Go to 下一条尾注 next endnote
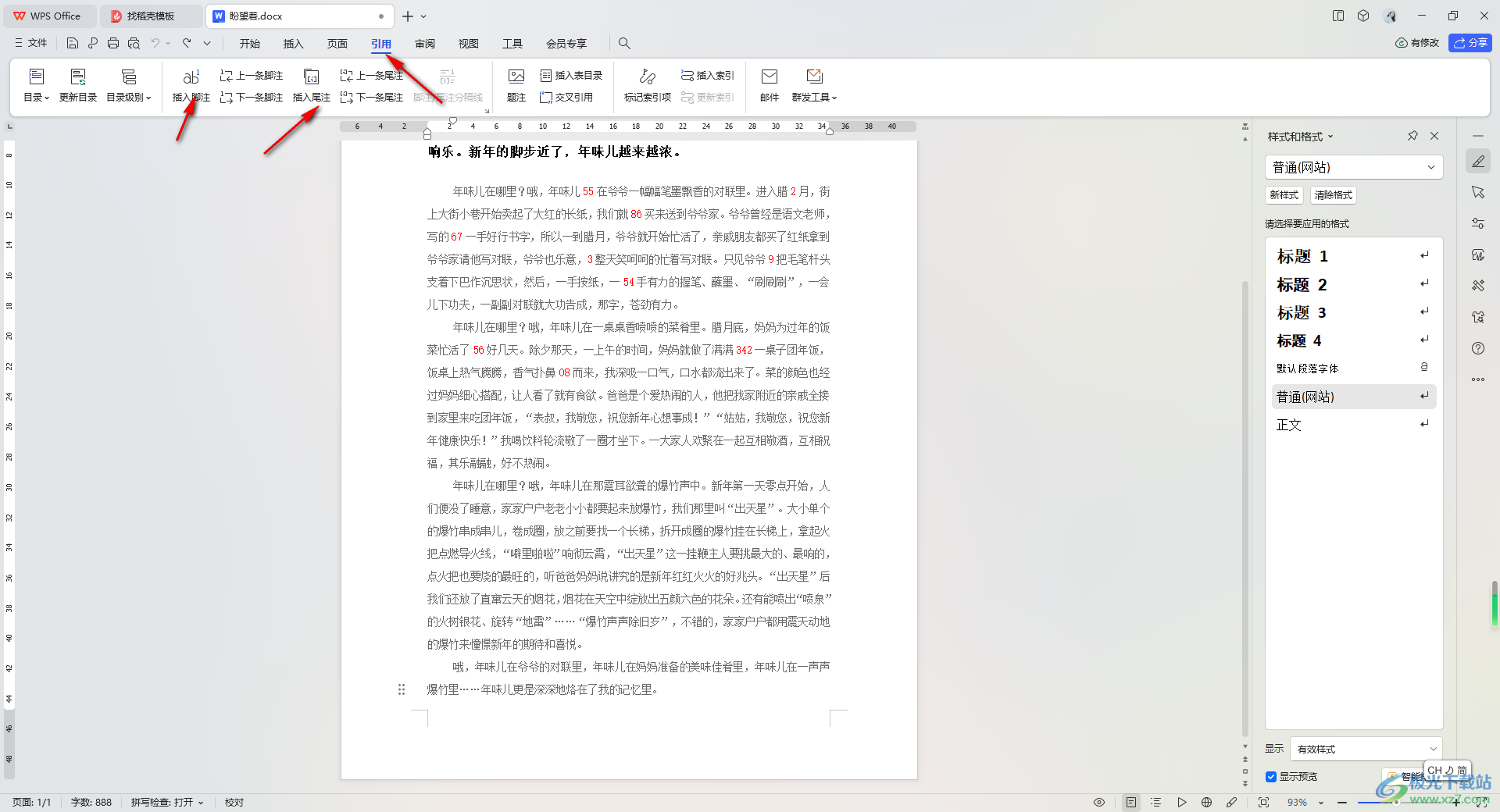The image size is (1500, 812). (372, 98)
